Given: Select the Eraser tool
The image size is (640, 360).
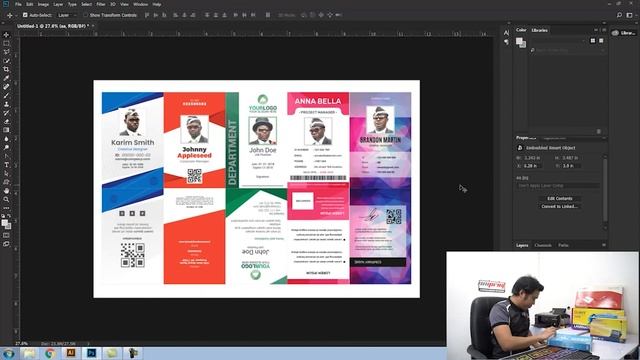Looking at the screenshot, I should click(6, 121).
